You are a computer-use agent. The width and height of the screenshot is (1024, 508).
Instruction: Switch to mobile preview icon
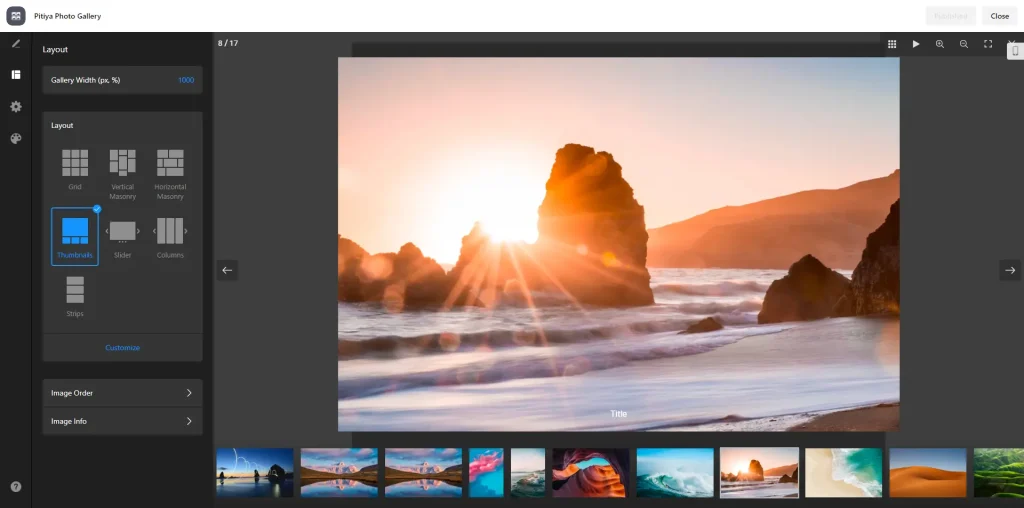[x=1016, y=51]
